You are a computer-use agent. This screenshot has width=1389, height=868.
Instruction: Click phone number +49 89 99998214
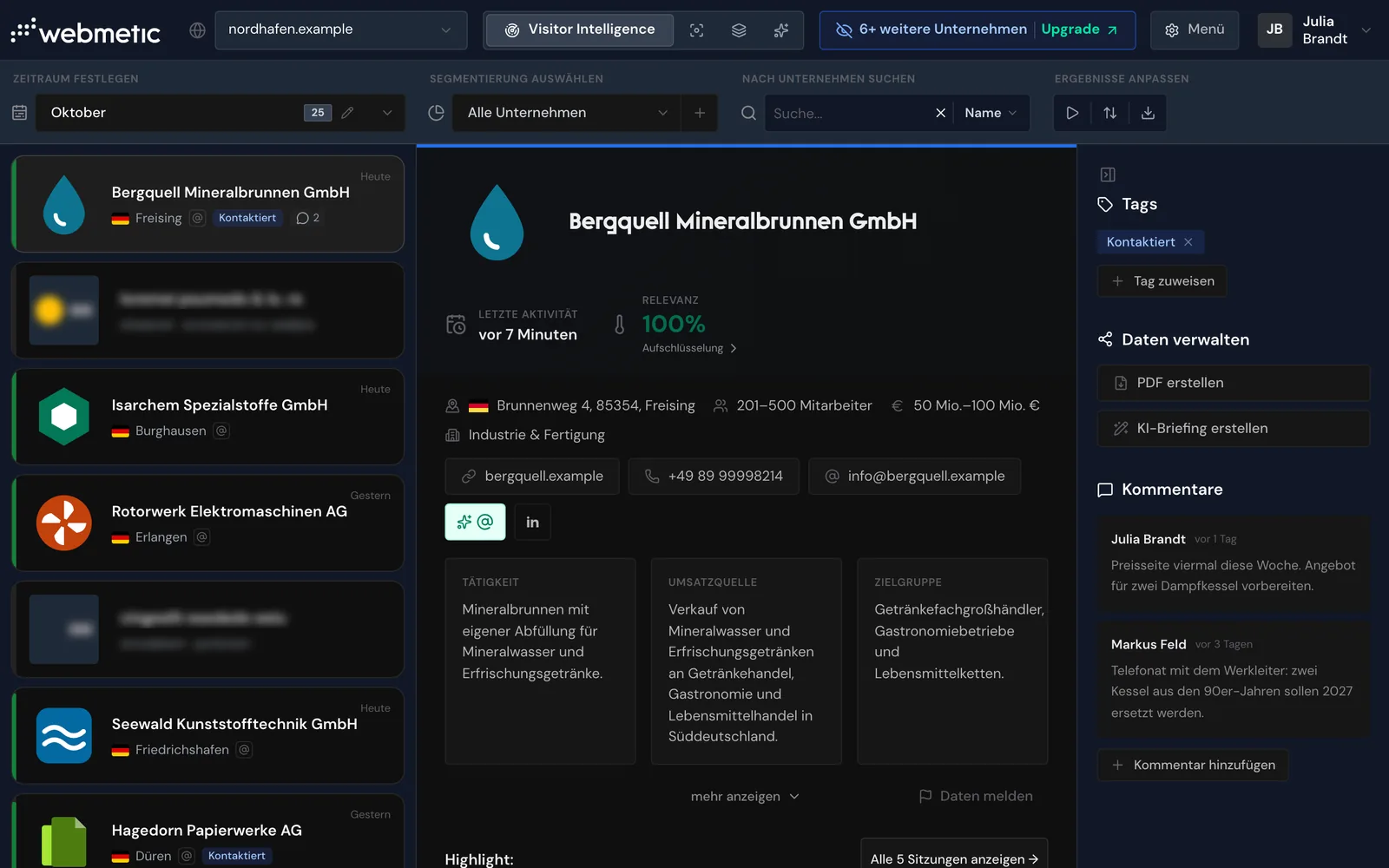tap(714, 476)
